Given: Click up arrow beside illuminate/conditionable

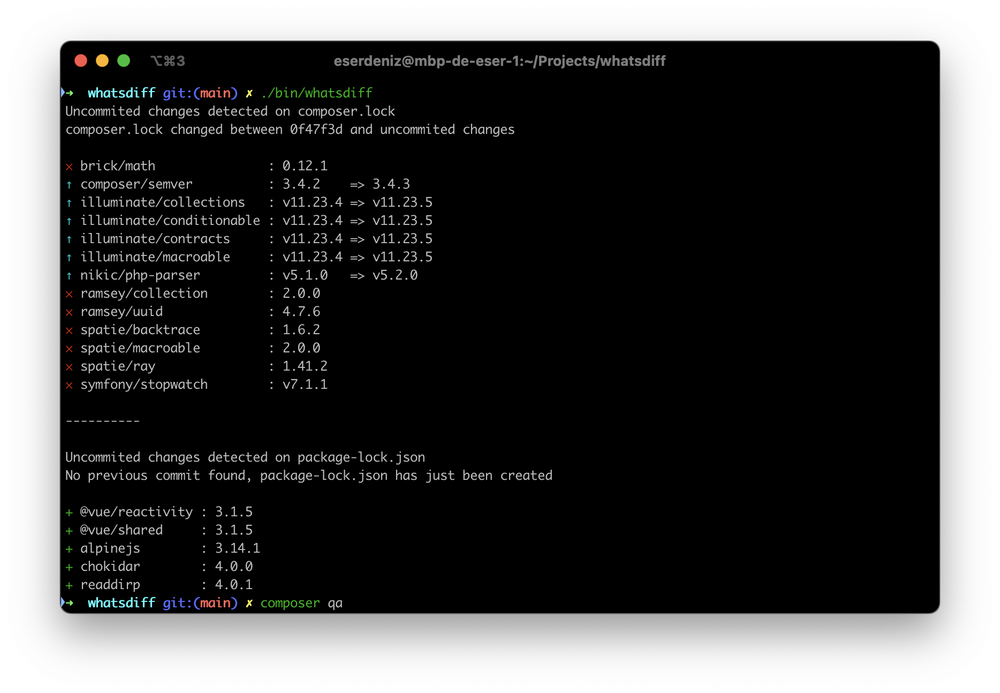Looking at the screenshot, I should 69,221.
